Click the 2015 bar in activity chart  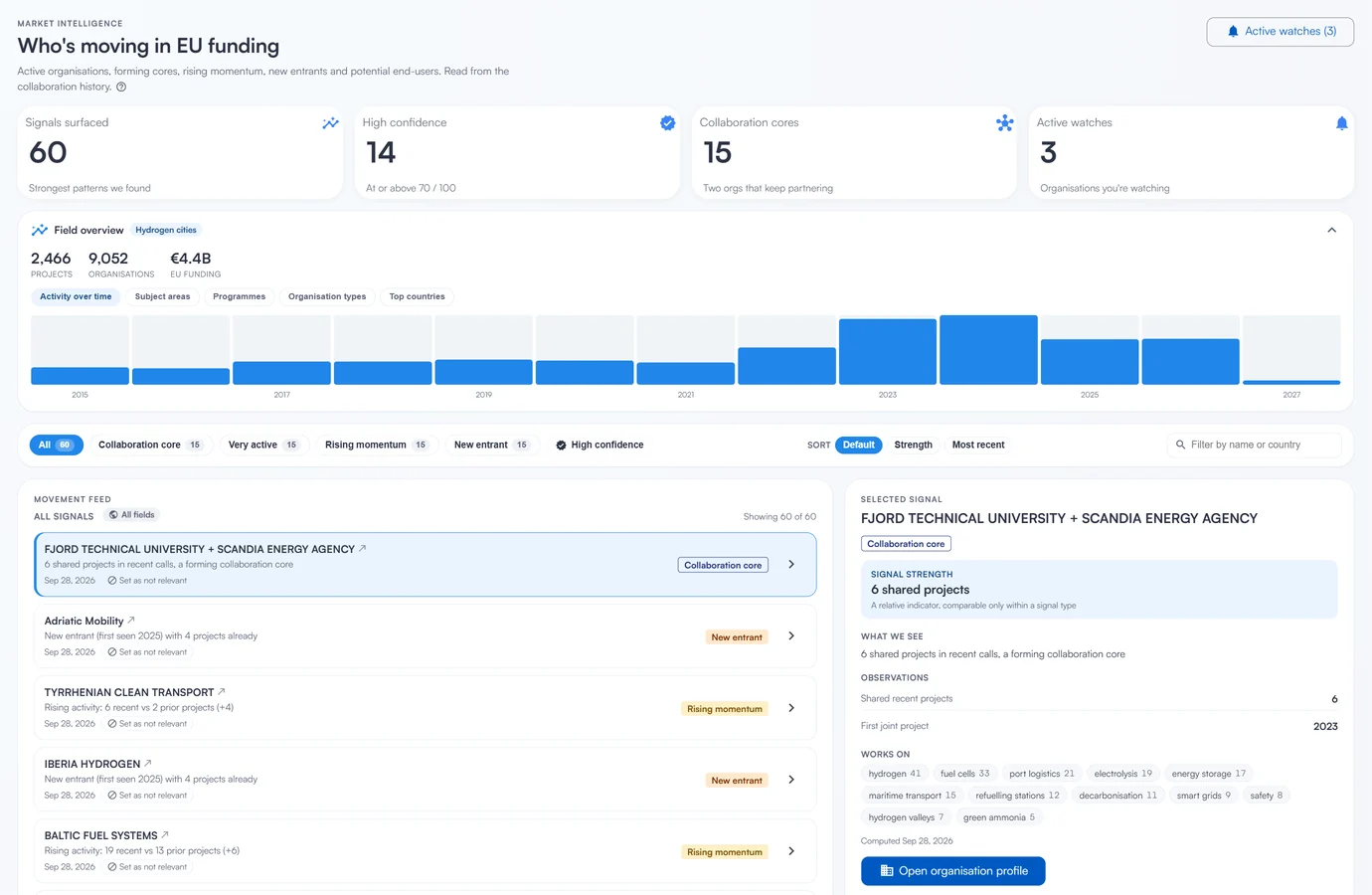80,376
